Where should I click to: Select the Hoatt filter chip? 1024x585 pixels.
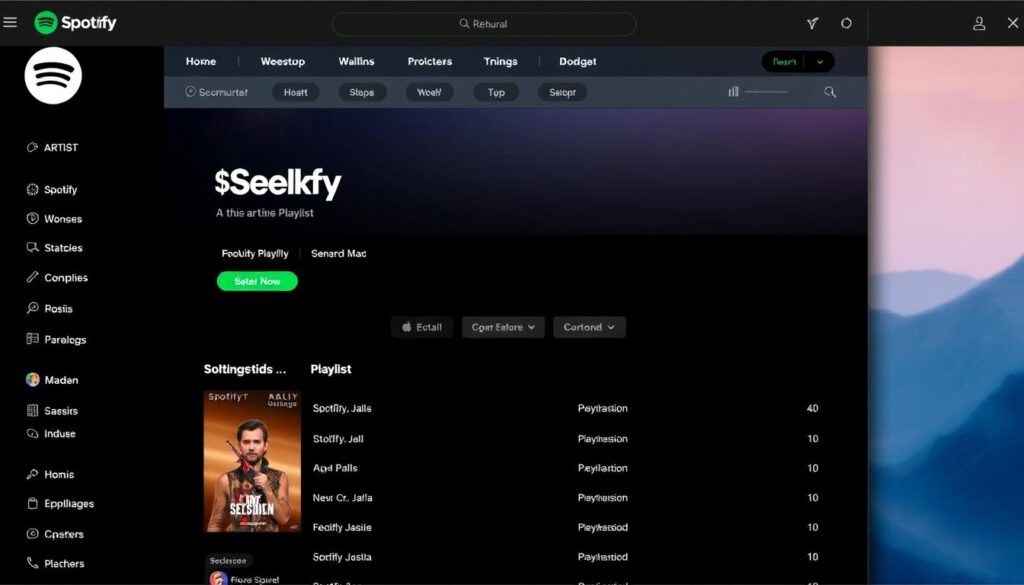[295, 92]
